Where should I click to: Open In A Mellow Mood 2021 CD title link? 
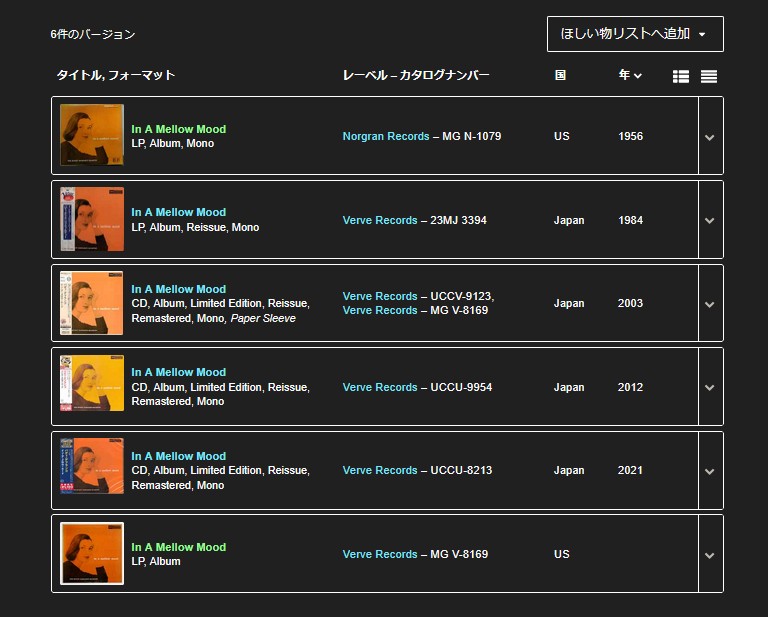(179, 456)
